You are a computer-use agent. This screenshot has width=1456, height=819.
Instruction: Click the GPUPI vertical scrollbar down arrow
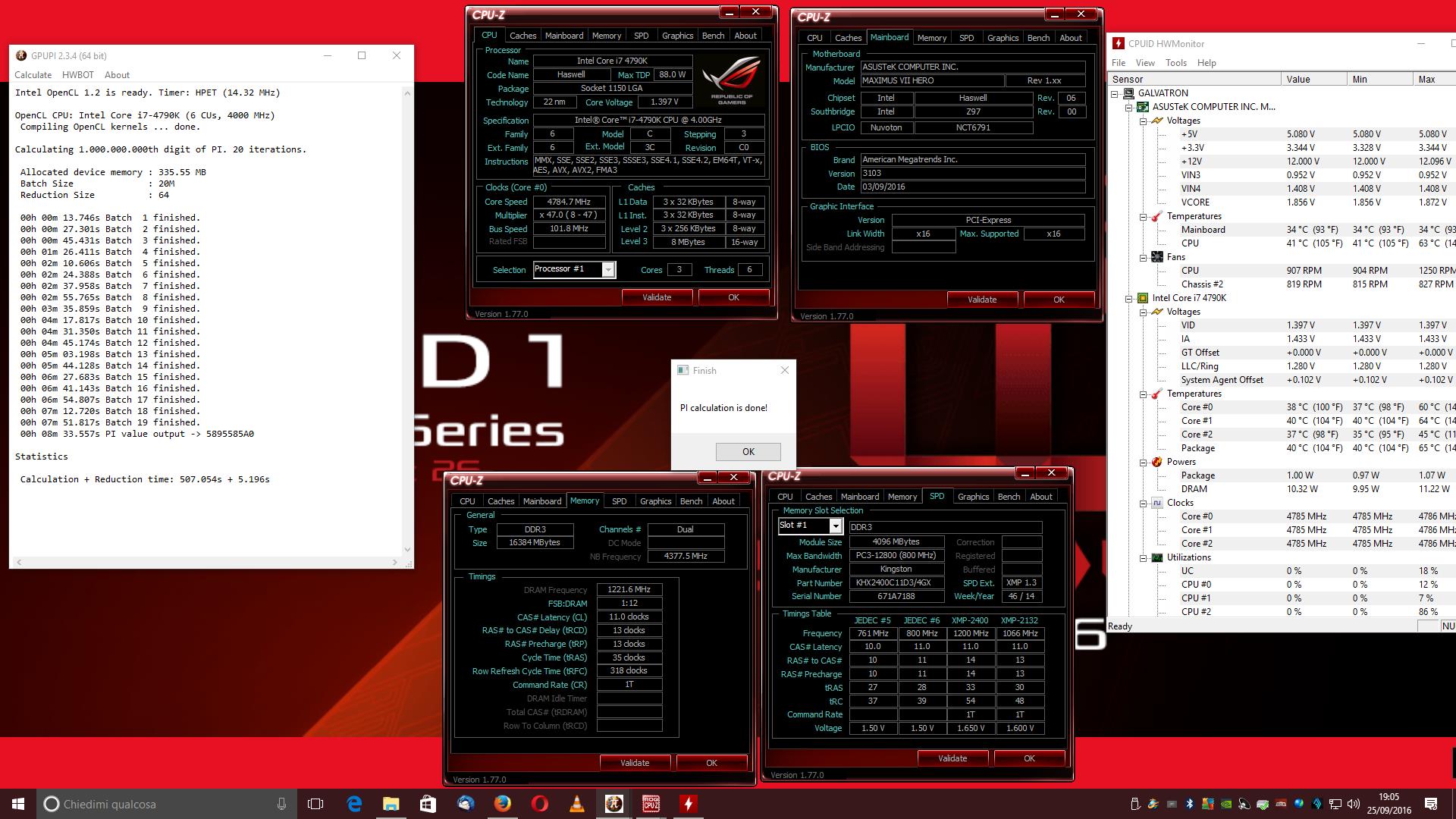tap(408, 550)
